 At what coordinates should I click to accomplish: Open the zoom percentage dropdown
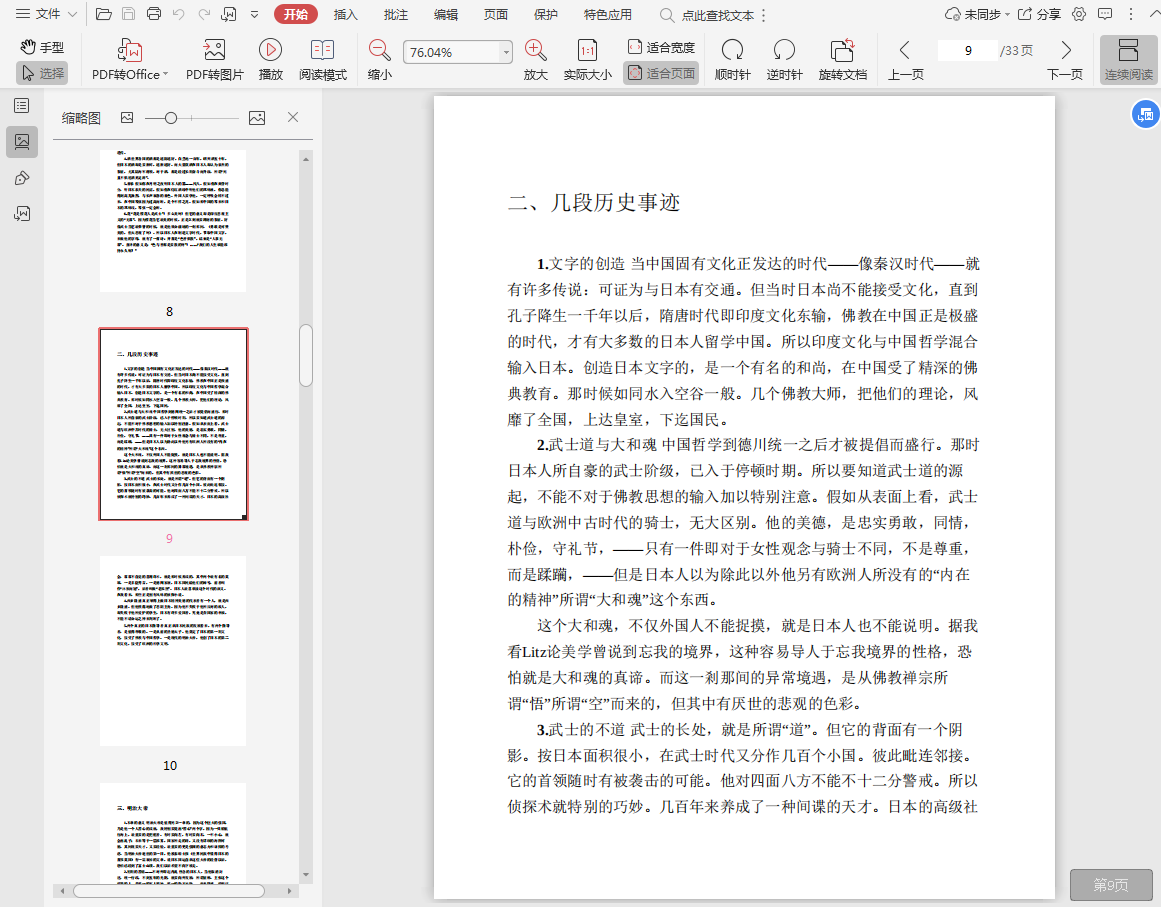tap(506, 52)
